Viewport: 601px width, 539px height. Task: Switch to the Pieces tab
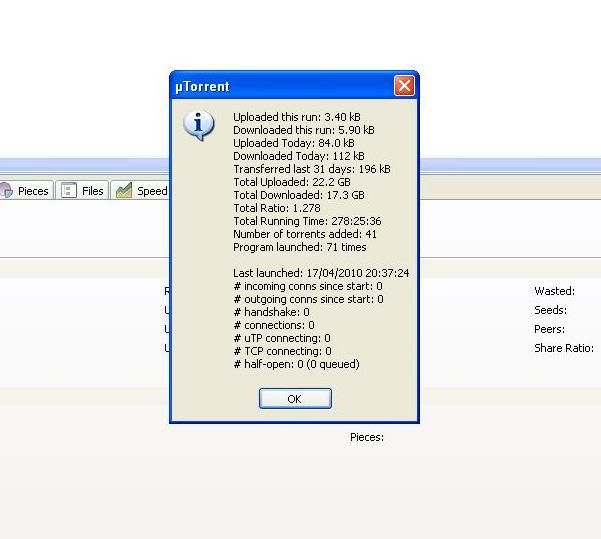tap(25, 191)
